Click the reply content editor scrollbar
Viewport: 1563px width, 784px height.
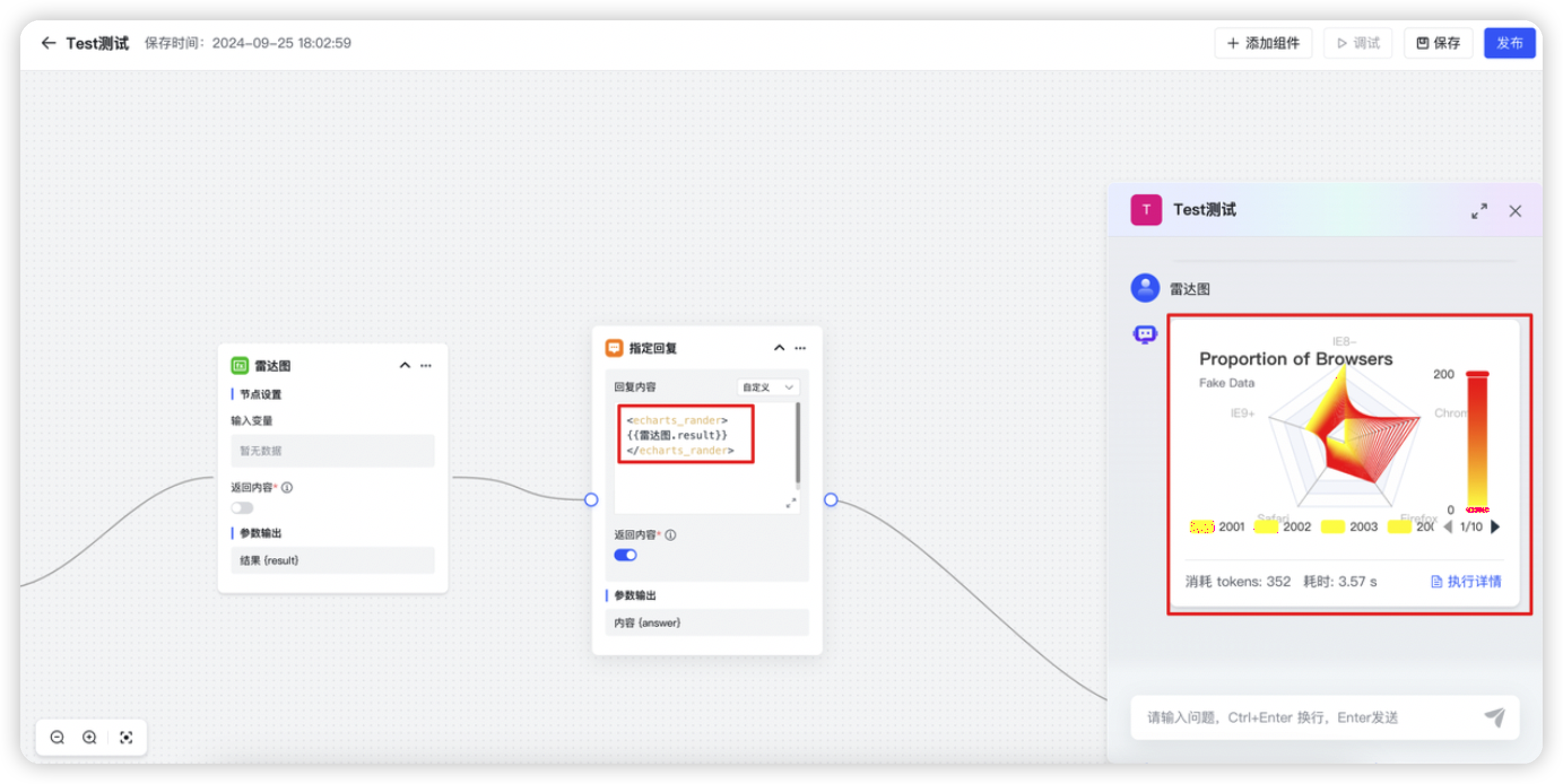[797, 444]
